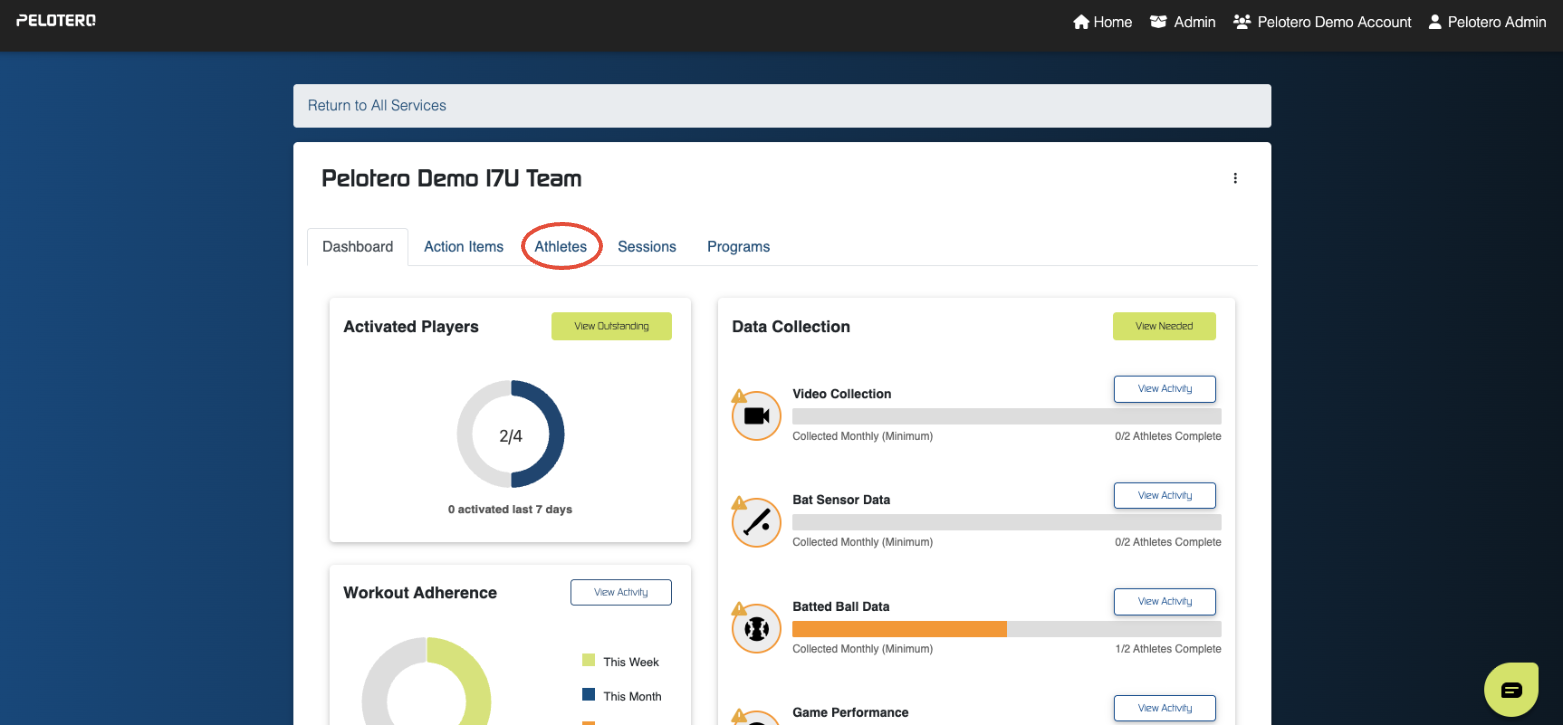Click the Pelotero Demo Account group icon

tap(1242, 22)
